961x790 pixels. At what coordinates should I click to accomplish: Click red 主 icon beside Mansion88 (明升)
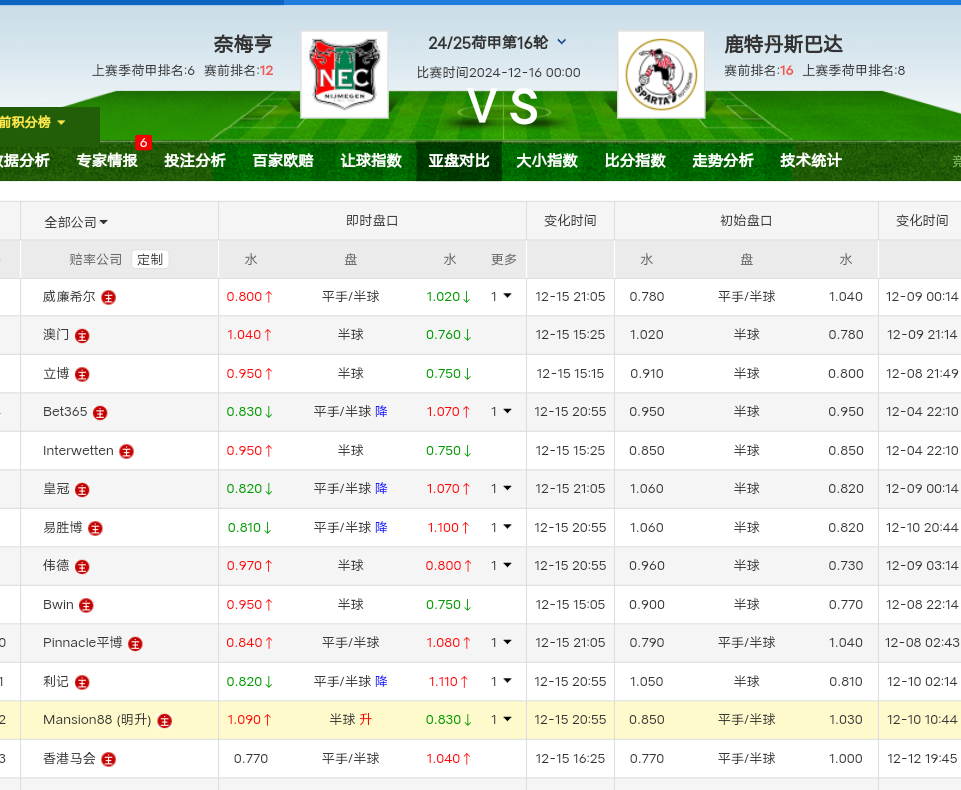coord(164,721)
